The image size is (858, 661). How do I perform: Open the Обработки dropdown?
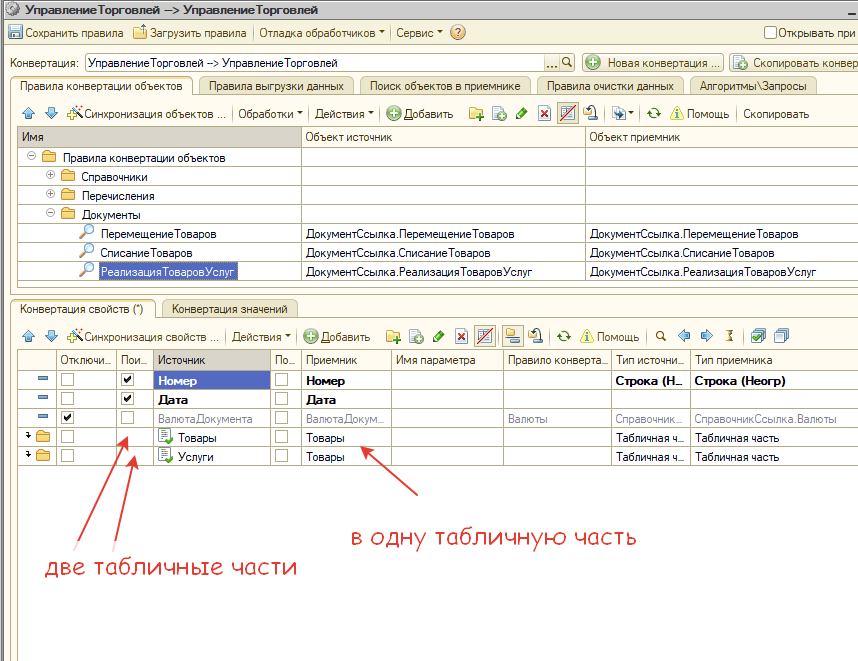[270, 114]
